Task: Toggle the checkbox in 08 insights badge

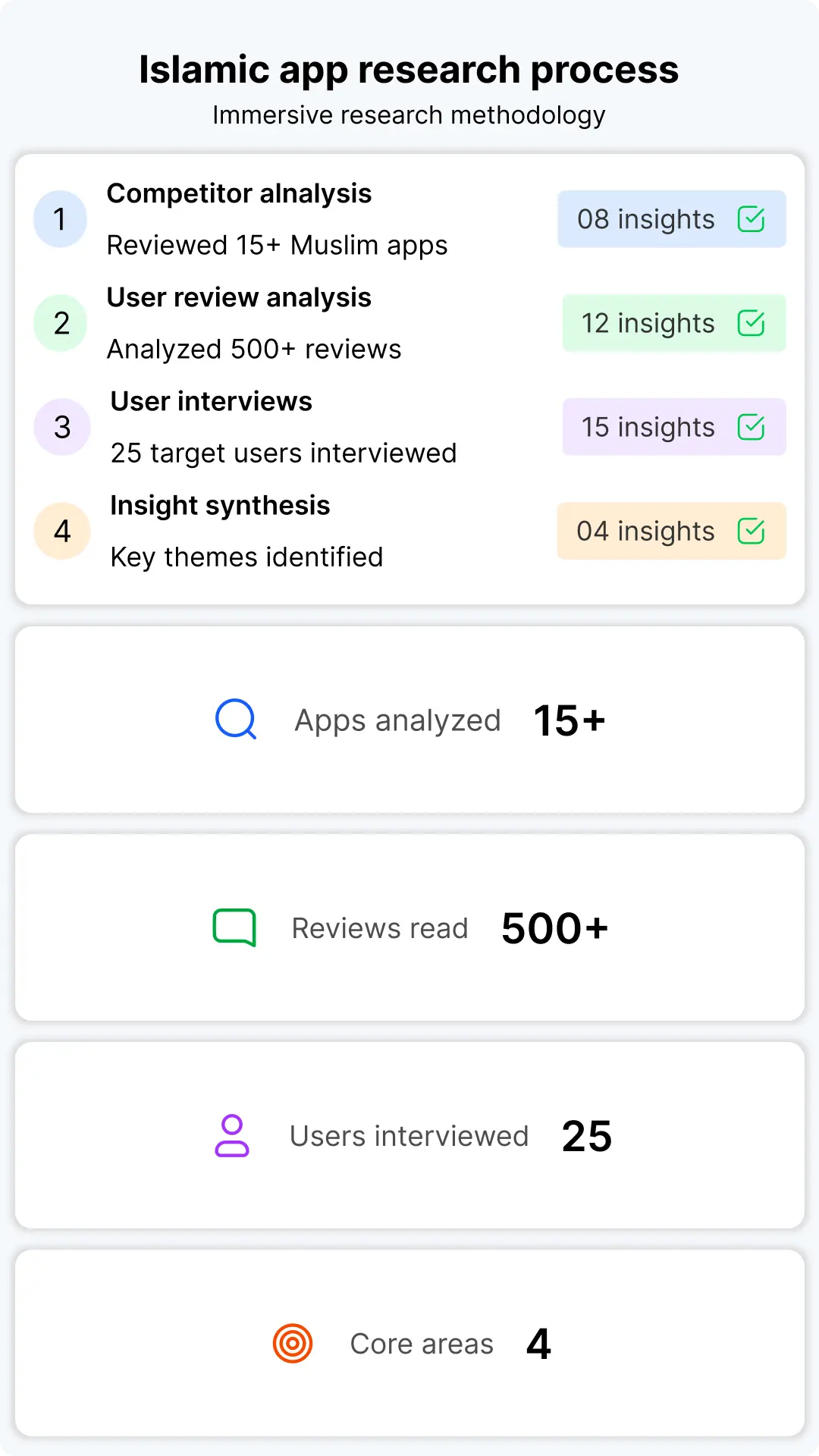Action: click(751, 219)
